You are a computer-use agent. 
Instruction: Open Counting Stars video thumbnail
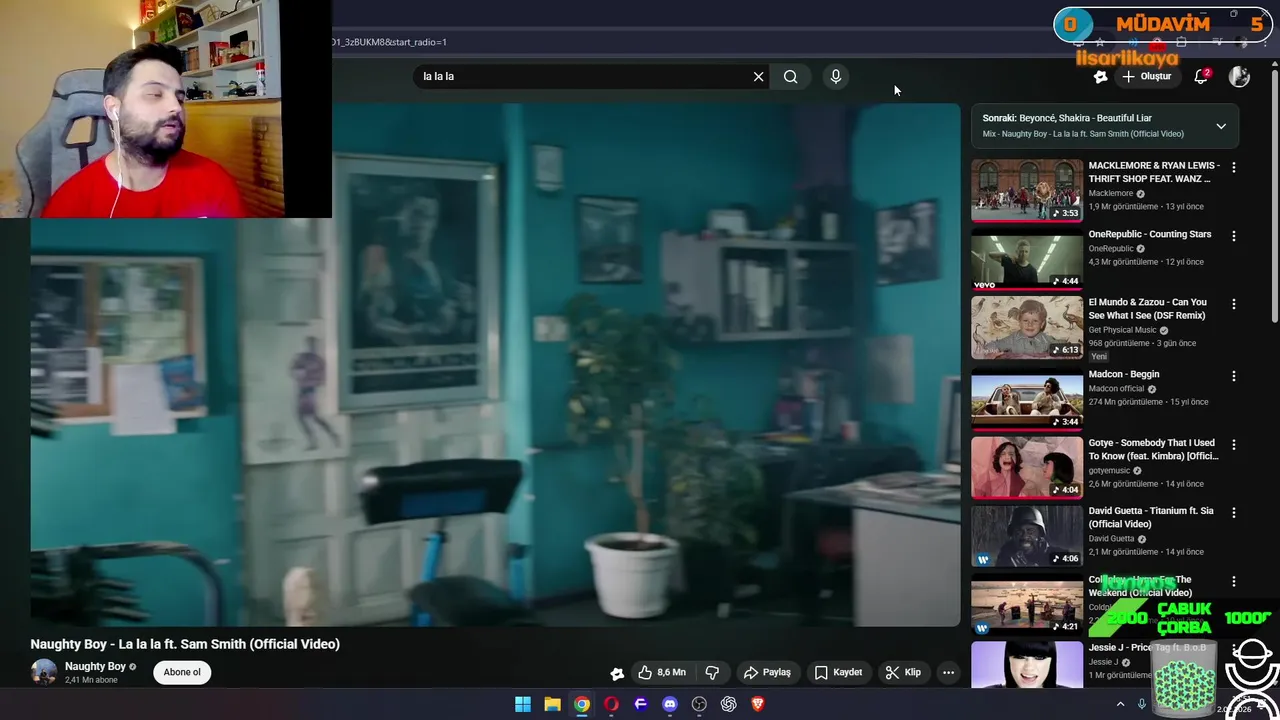(x=1027, y=260)
